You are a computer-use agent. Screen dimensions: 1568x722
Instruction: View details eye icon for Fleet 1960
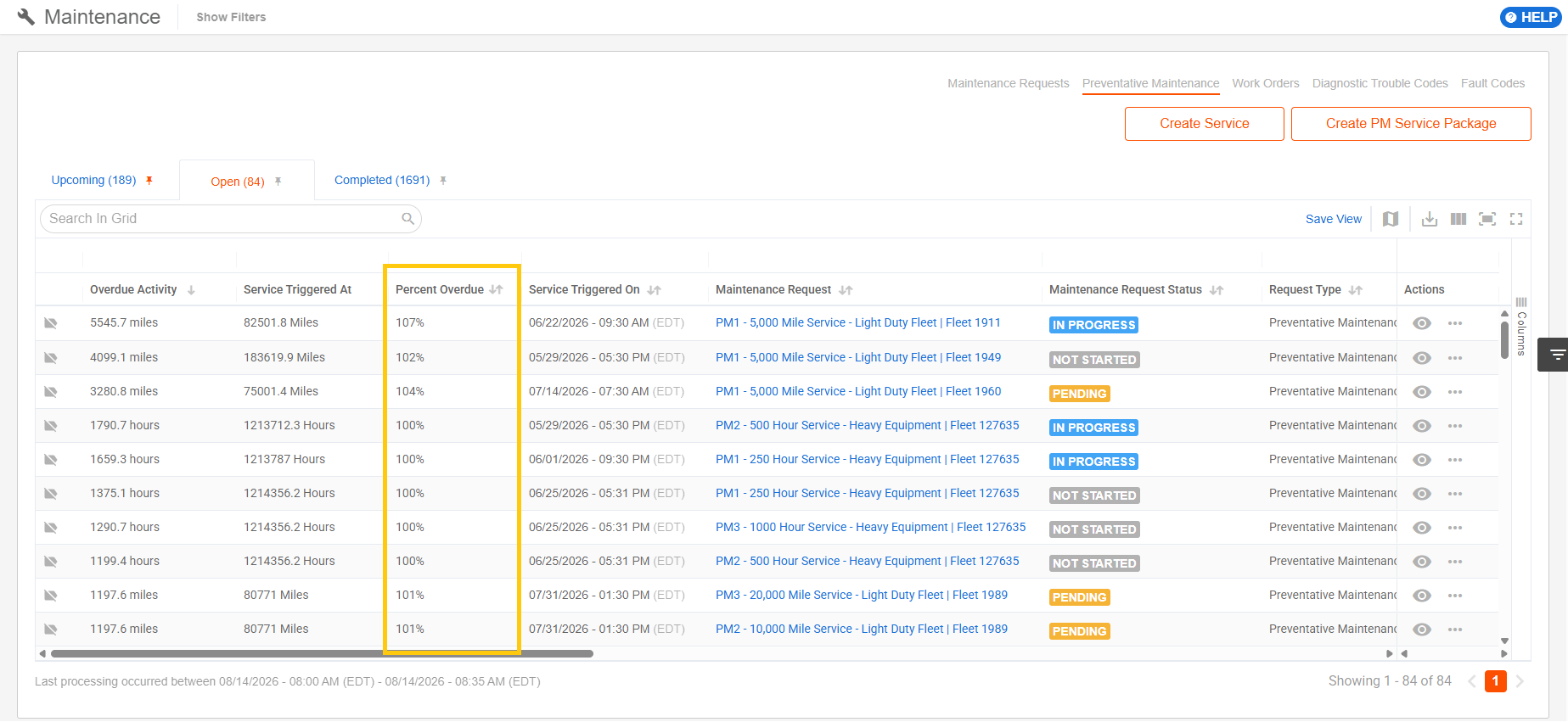1422,392
